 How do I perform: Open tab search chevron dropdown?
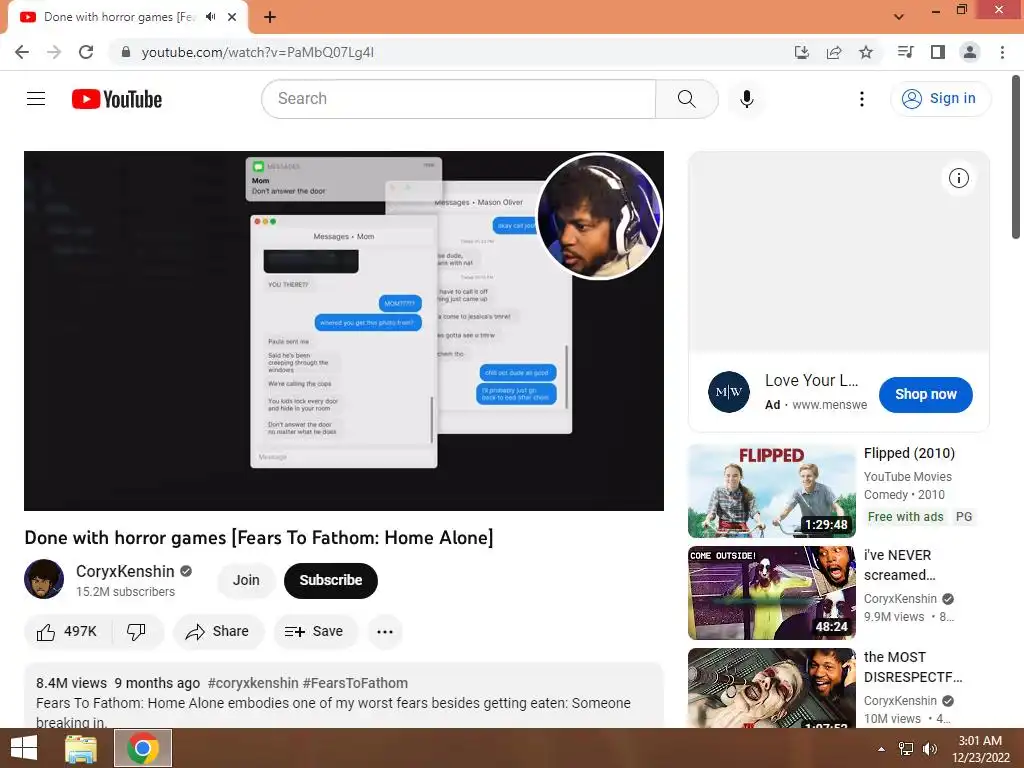point(899,17)
